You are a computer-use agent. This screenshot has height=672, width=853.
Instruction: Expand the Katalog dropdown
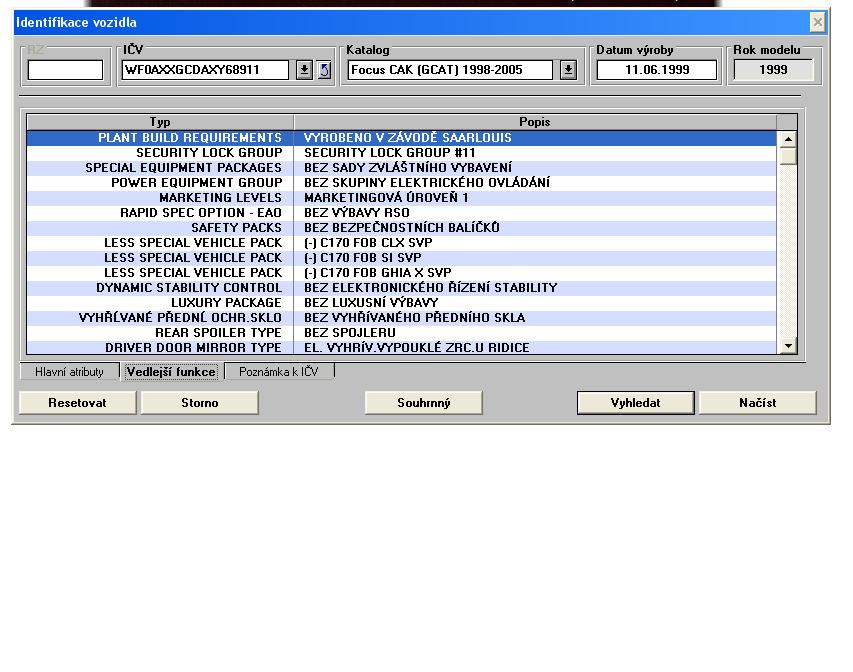[568, 70]
